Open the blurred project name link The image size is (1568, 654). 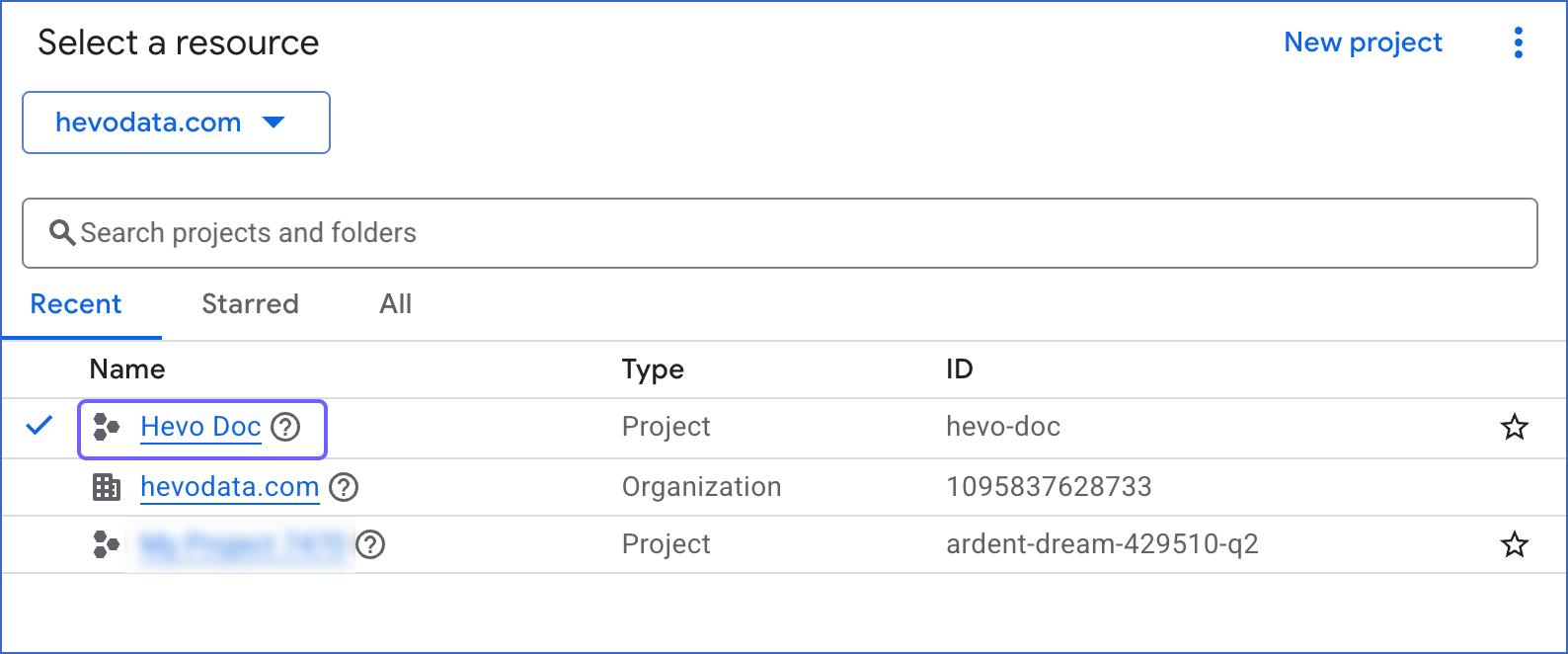243,544
